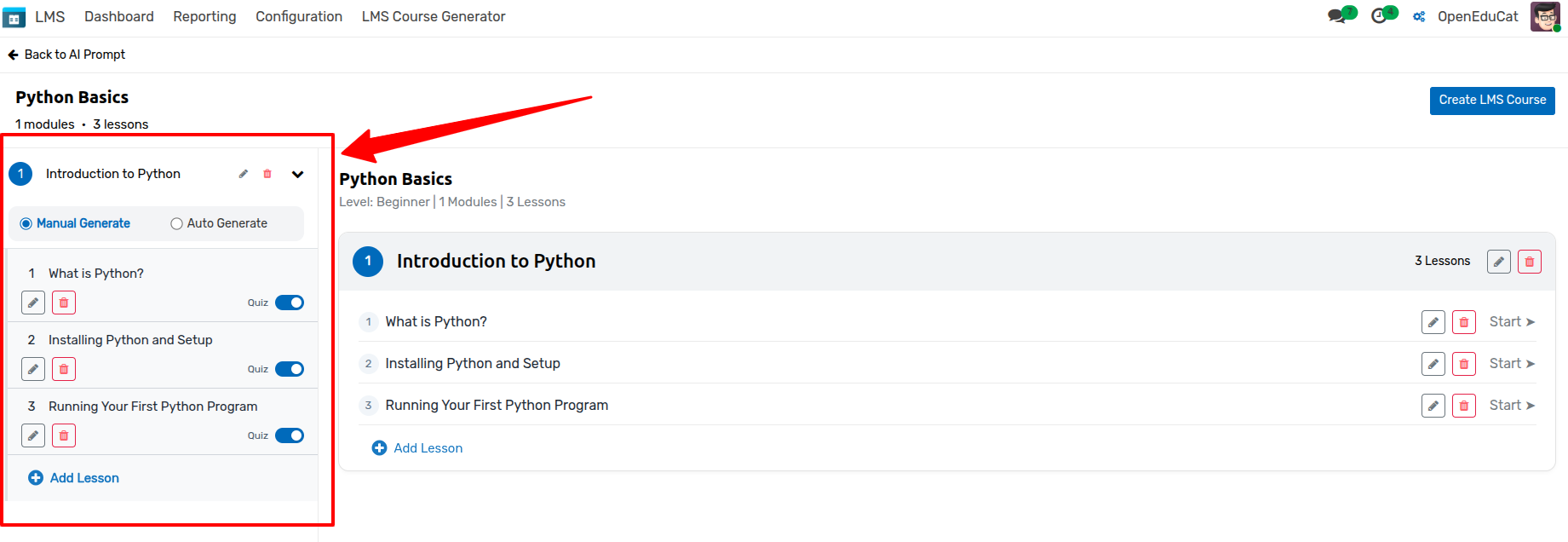The width and height of the screenshot is (1568, 542).
Task: Click Add Lesson in the main panel
Action: [x=417, y=448]
